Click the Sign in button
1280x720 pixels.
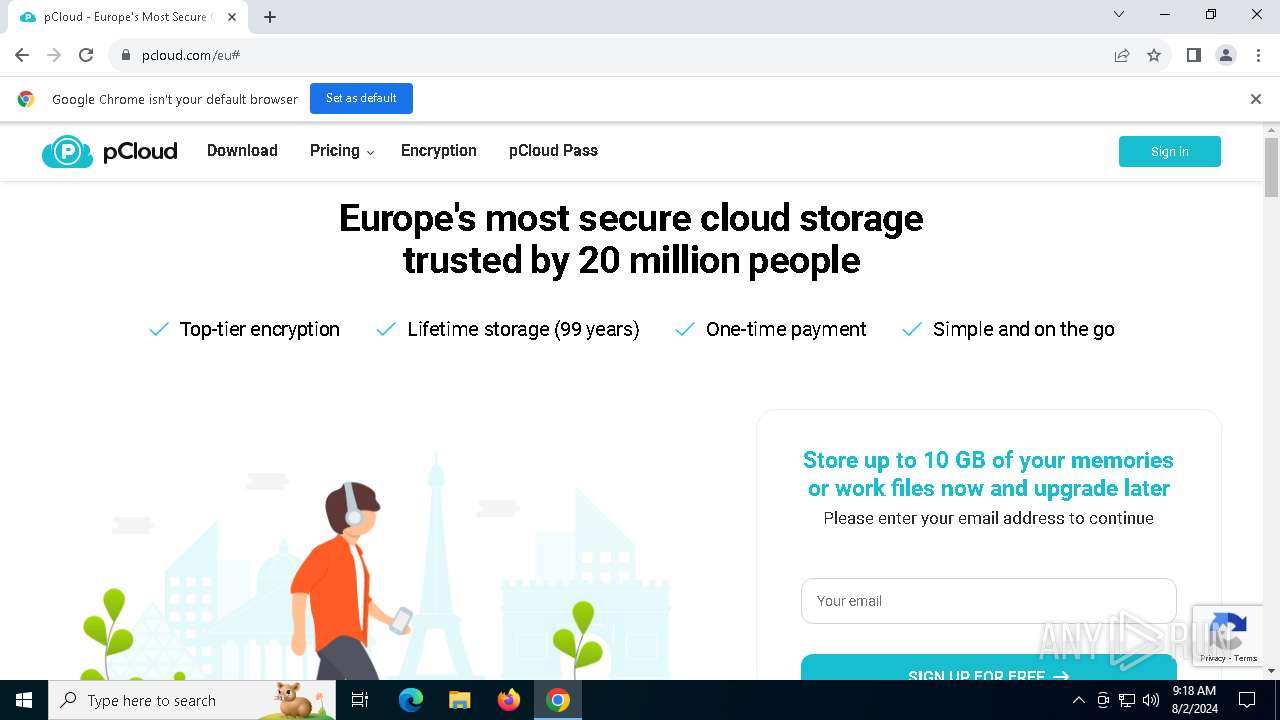point(1170,151)
